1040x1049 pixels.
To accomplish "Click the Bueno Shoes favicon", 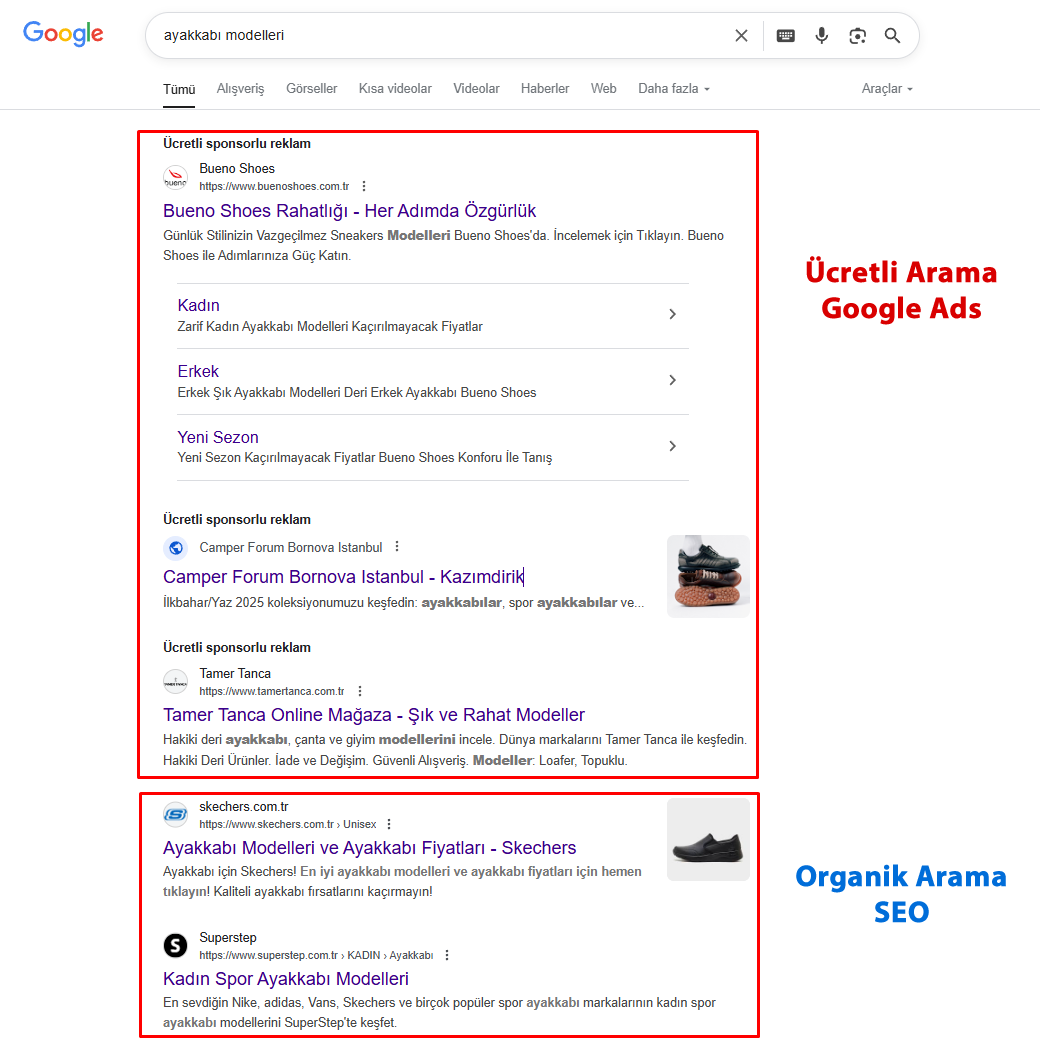I will coord(175,177).
